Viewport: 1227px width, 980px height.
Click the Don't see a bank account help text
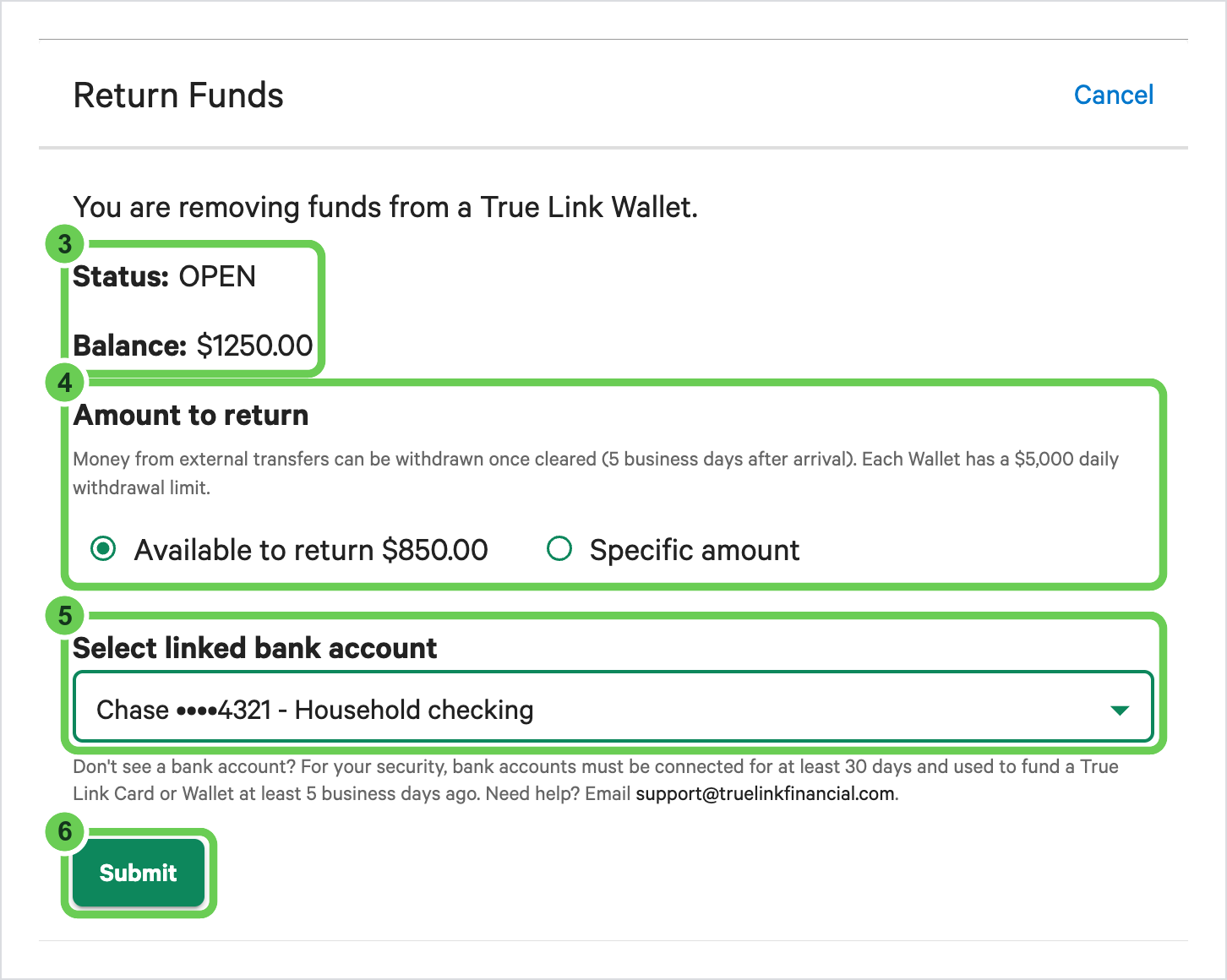[x=596, y=780]
